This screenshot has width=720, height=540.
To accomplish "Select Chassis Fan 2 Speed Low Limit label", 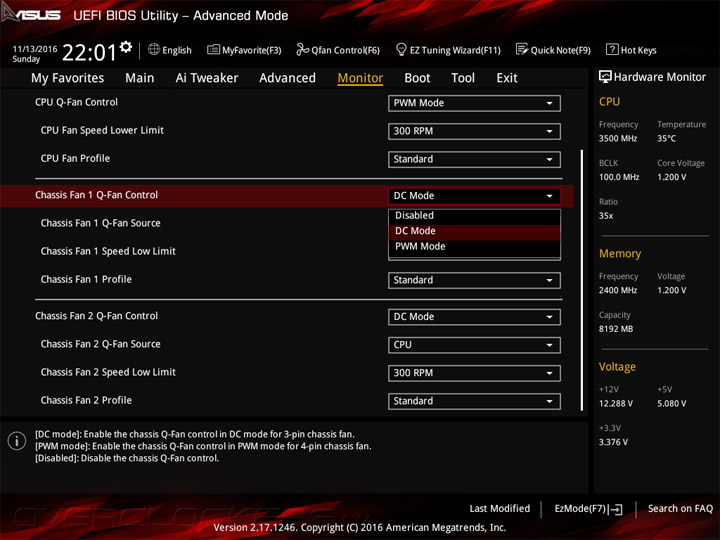I will click(x=108, y=372).
